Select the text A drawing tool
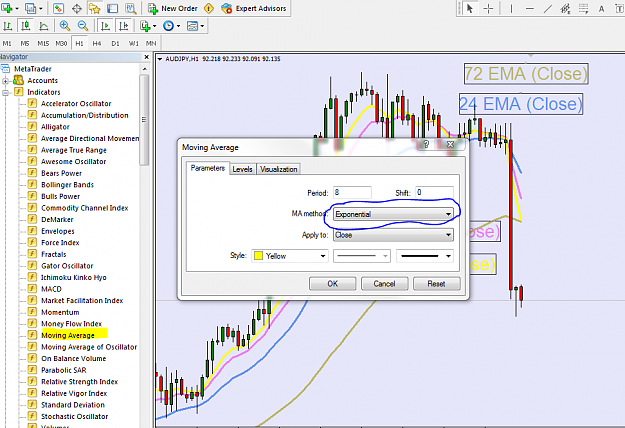625x428 pixels. tap(601, 9)
